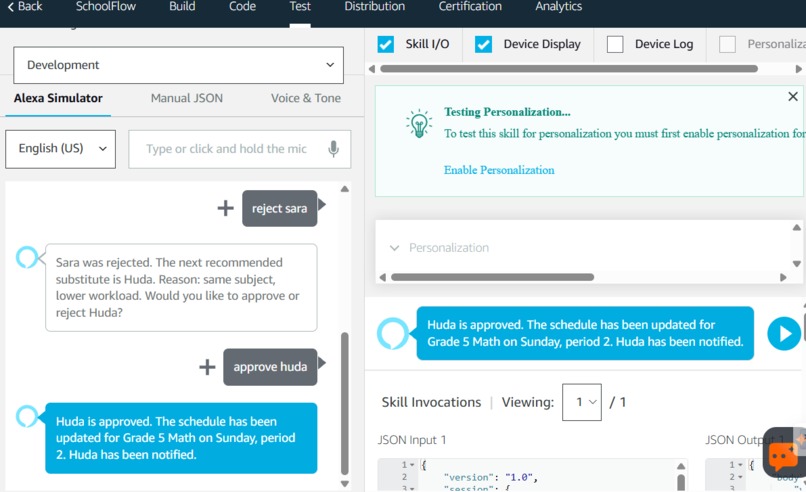Uncheck the Device Display checkbox
806x492 pixels.
point(483,44)
